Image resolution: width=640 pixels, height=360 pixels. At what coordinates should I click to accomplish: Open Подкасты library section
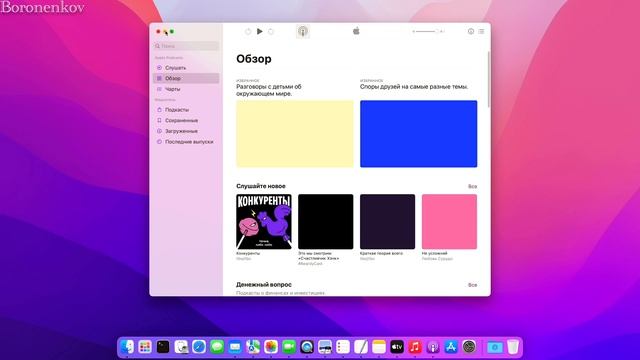coord(186,110)
